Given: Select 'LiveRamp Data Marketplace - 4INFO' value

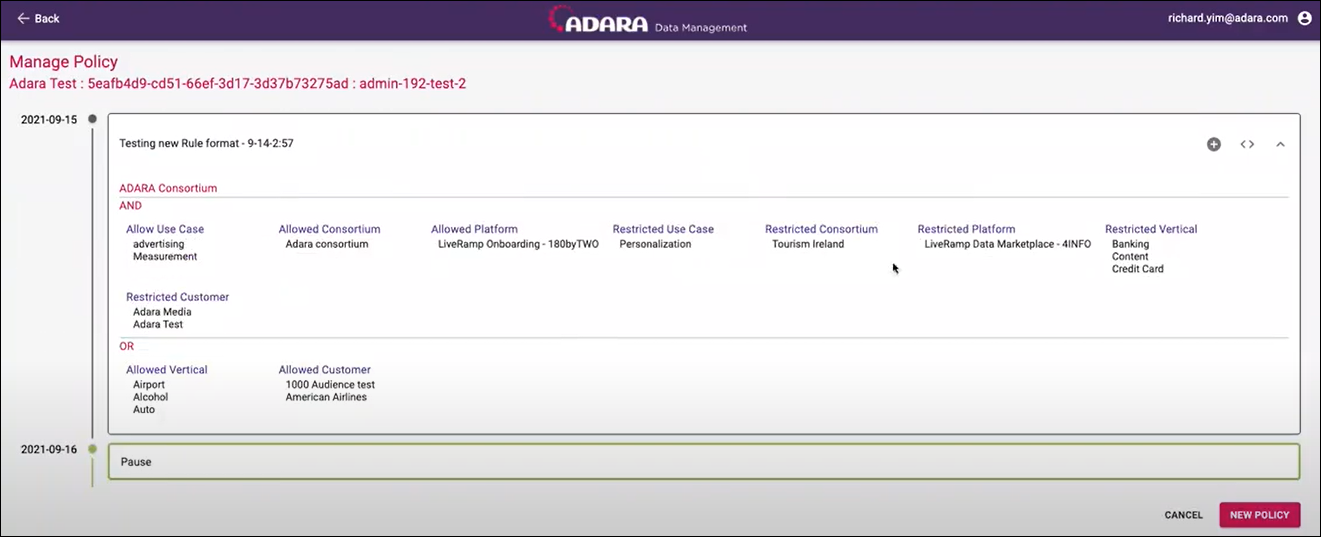Looking at the screenshot, I should pos(1008,244).
